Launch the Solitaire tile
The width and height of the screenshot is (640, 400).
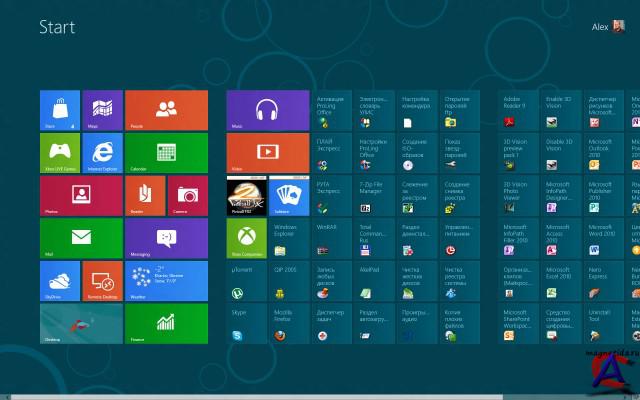pos(289,196)
